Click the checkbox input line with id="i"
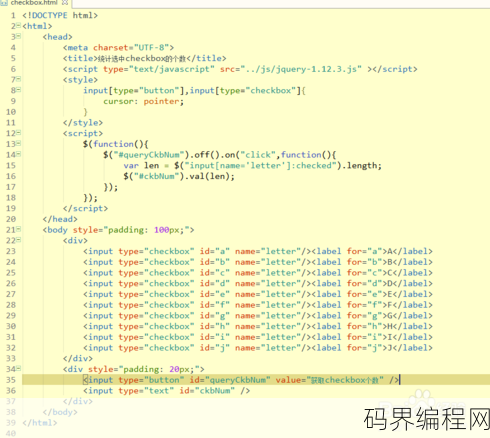Image resolution: width=490 pixels, height=438 pixels. (258, 337)
